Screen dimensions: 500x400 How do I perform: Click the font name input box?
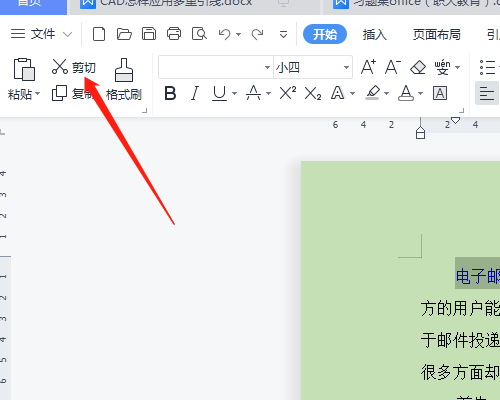211,67
